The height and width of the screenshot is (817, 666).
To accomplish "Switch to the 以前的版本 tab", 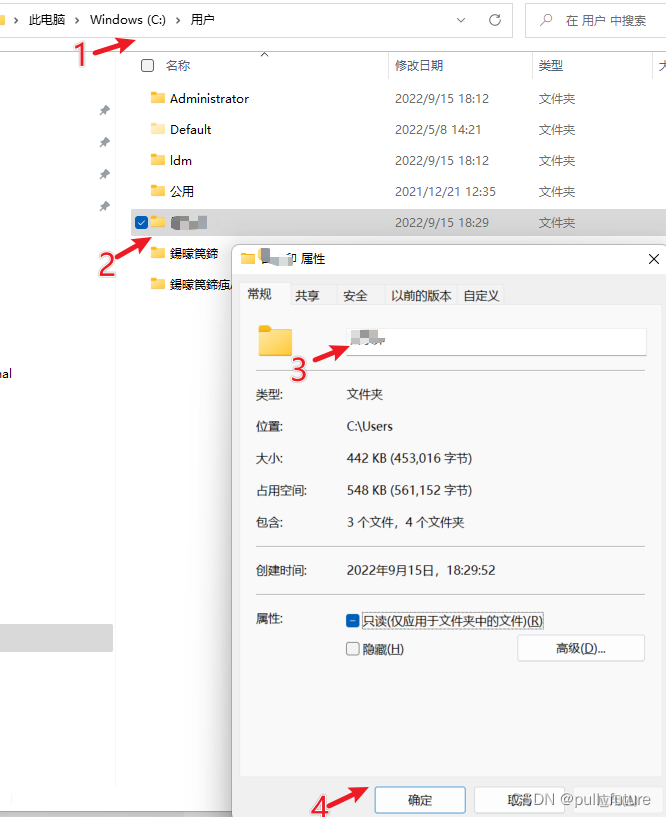I will pyautogui.click(x=421, y=296).
